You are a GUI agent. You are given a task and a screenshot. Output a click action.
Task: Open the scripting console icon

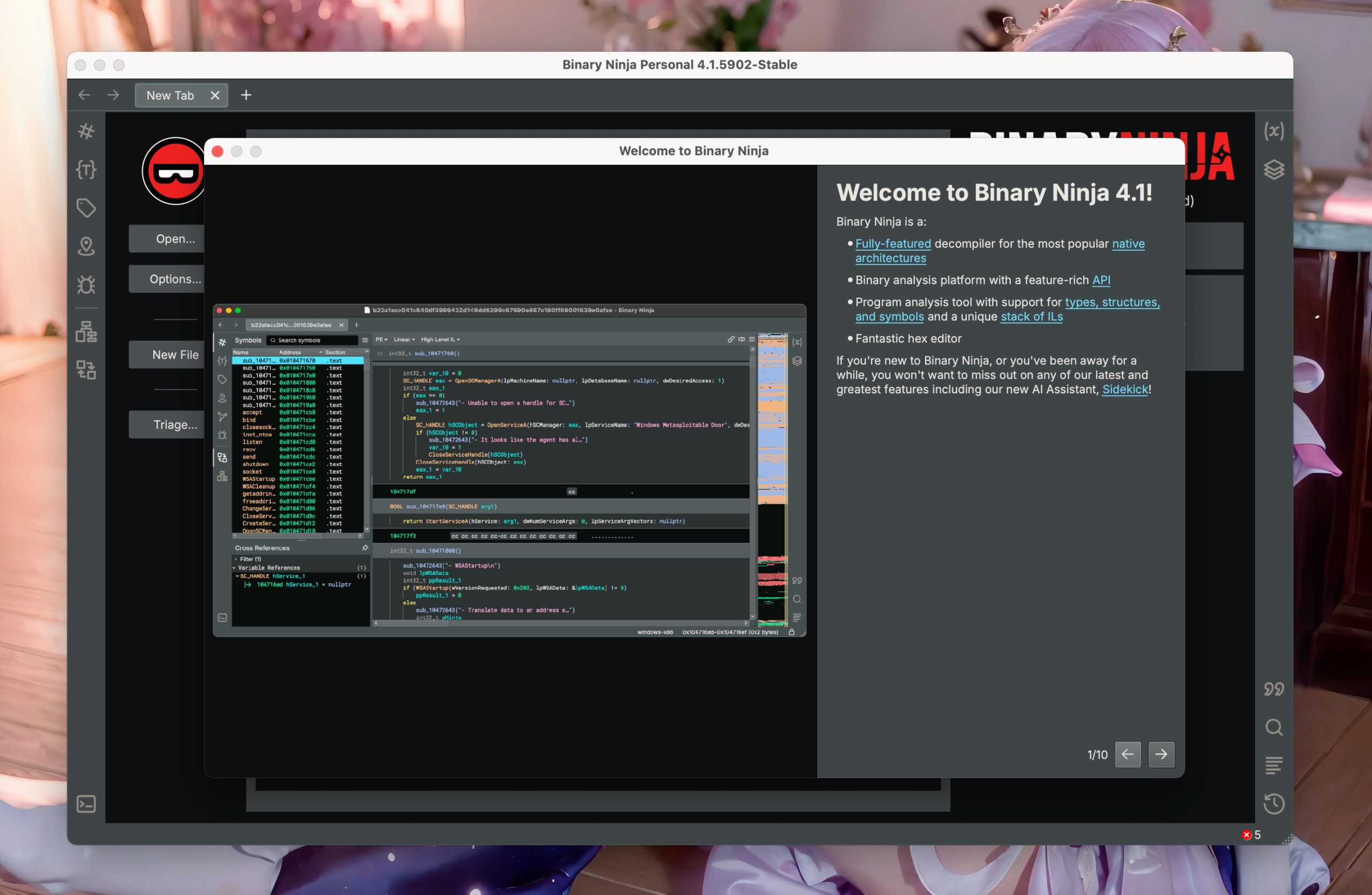point(86,804)
